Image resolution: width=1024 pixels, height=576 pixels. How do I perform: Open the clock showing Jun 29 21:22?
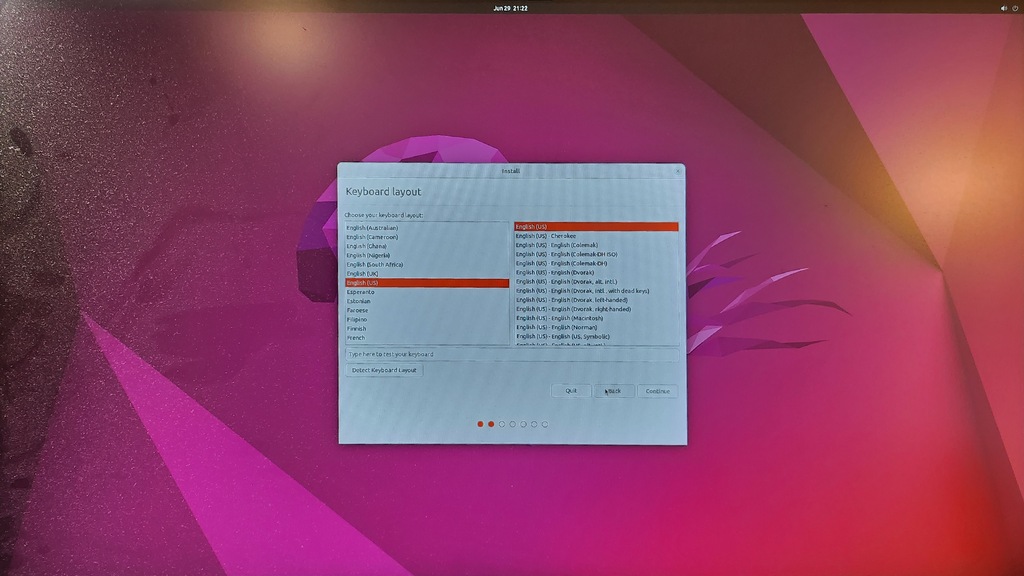(x=510, y=8)
